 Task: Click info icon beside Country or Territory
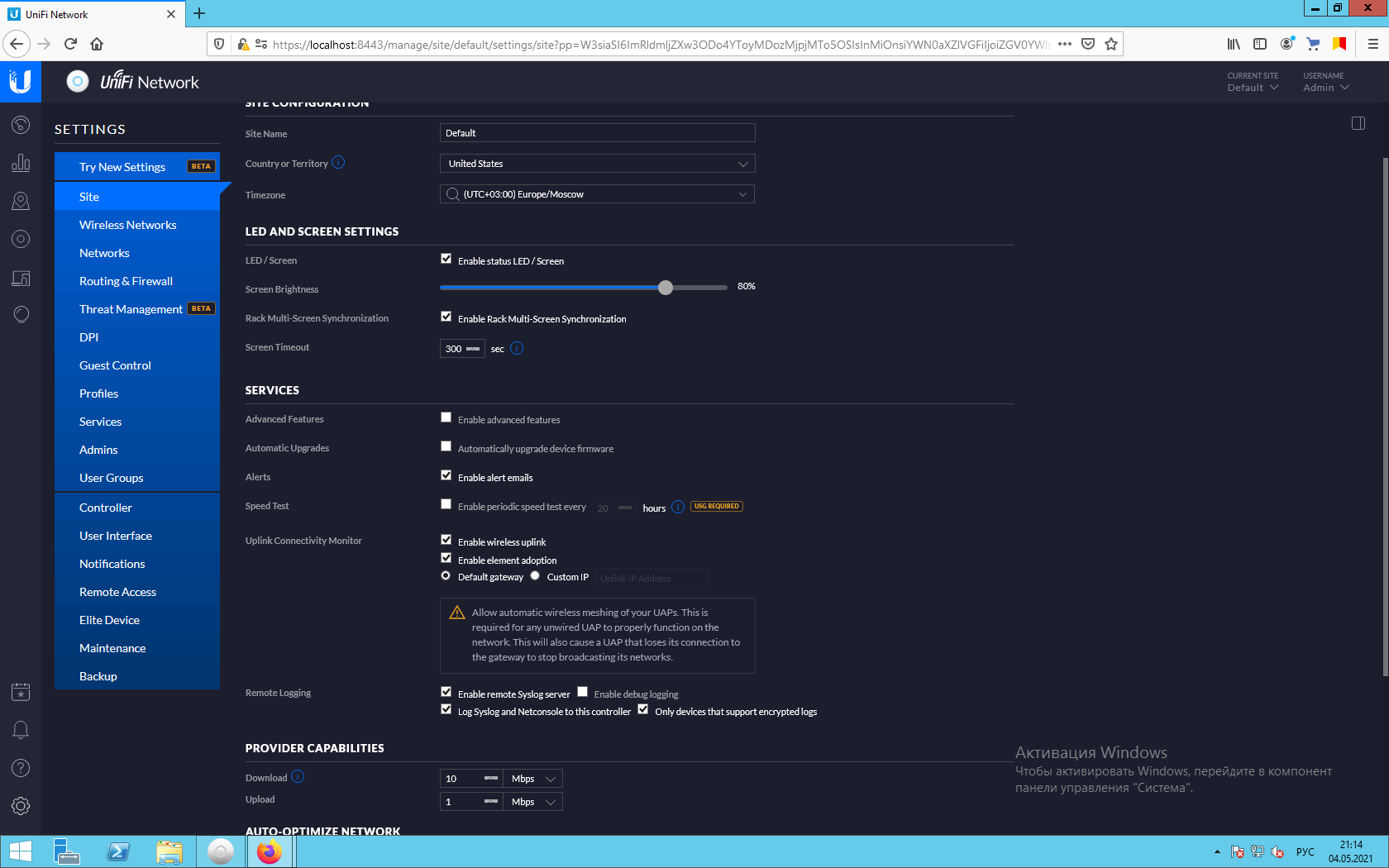338,163
